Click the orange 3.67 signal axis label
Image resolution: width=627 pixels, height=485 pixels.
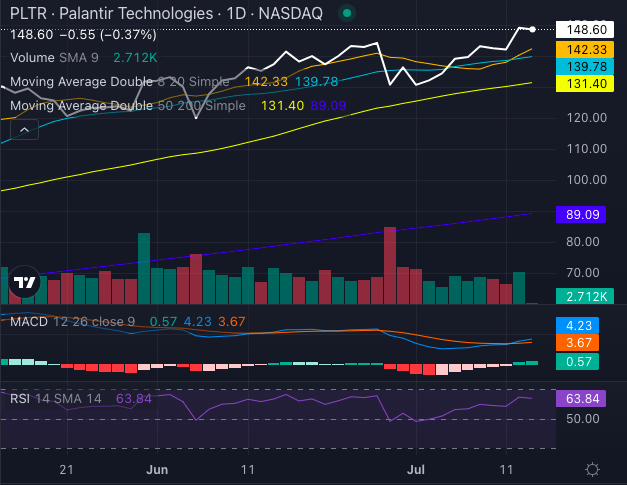tap(577, 343)
